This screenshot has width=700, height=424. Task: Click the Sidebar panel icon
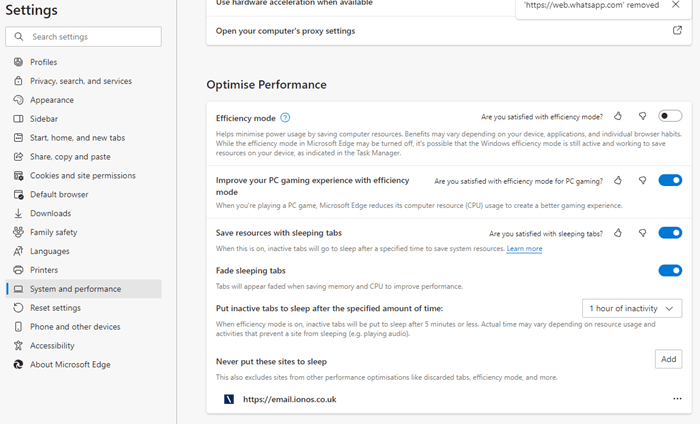tap(18, 119)
